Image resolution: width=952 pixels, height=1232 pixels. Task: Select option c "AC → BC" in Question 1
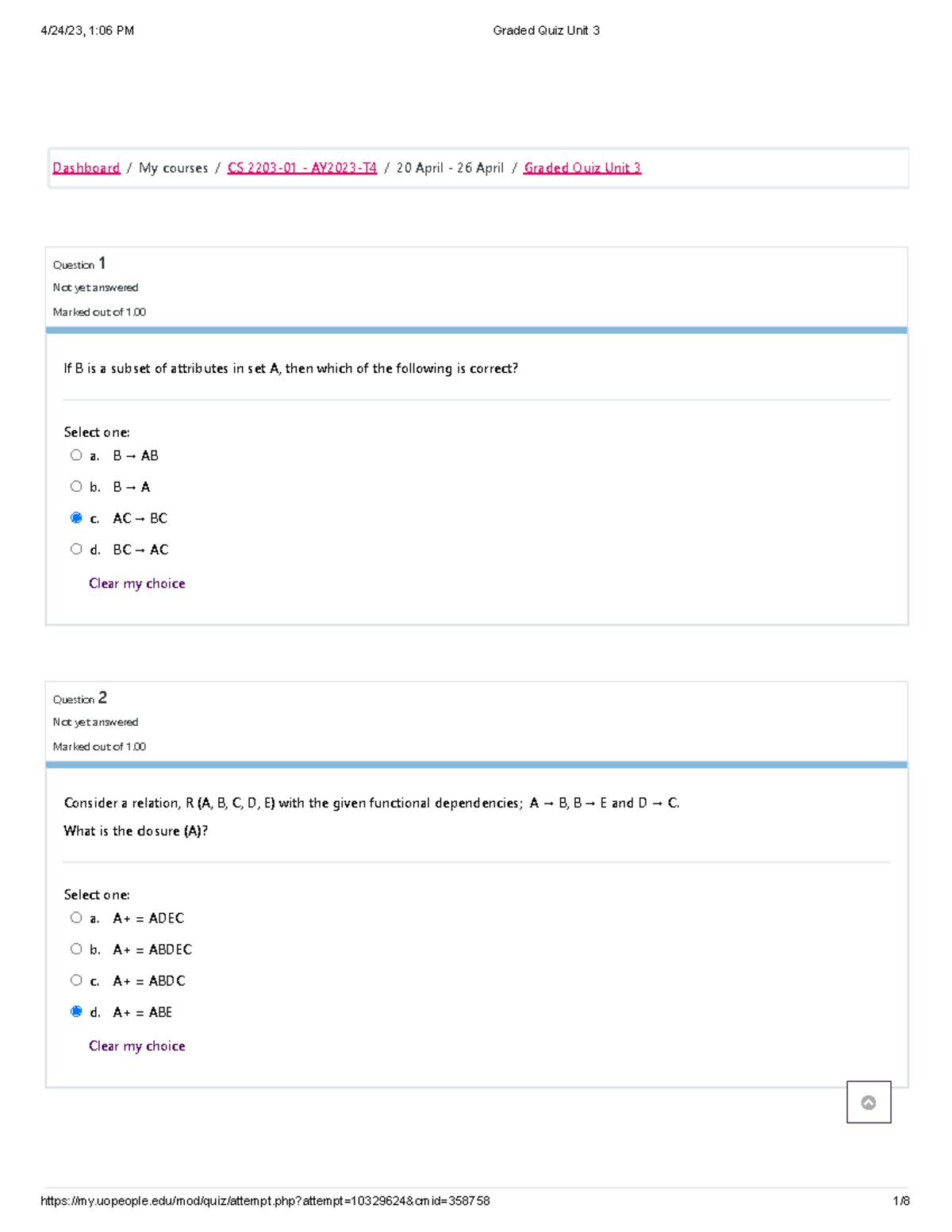tap(76, 517)
